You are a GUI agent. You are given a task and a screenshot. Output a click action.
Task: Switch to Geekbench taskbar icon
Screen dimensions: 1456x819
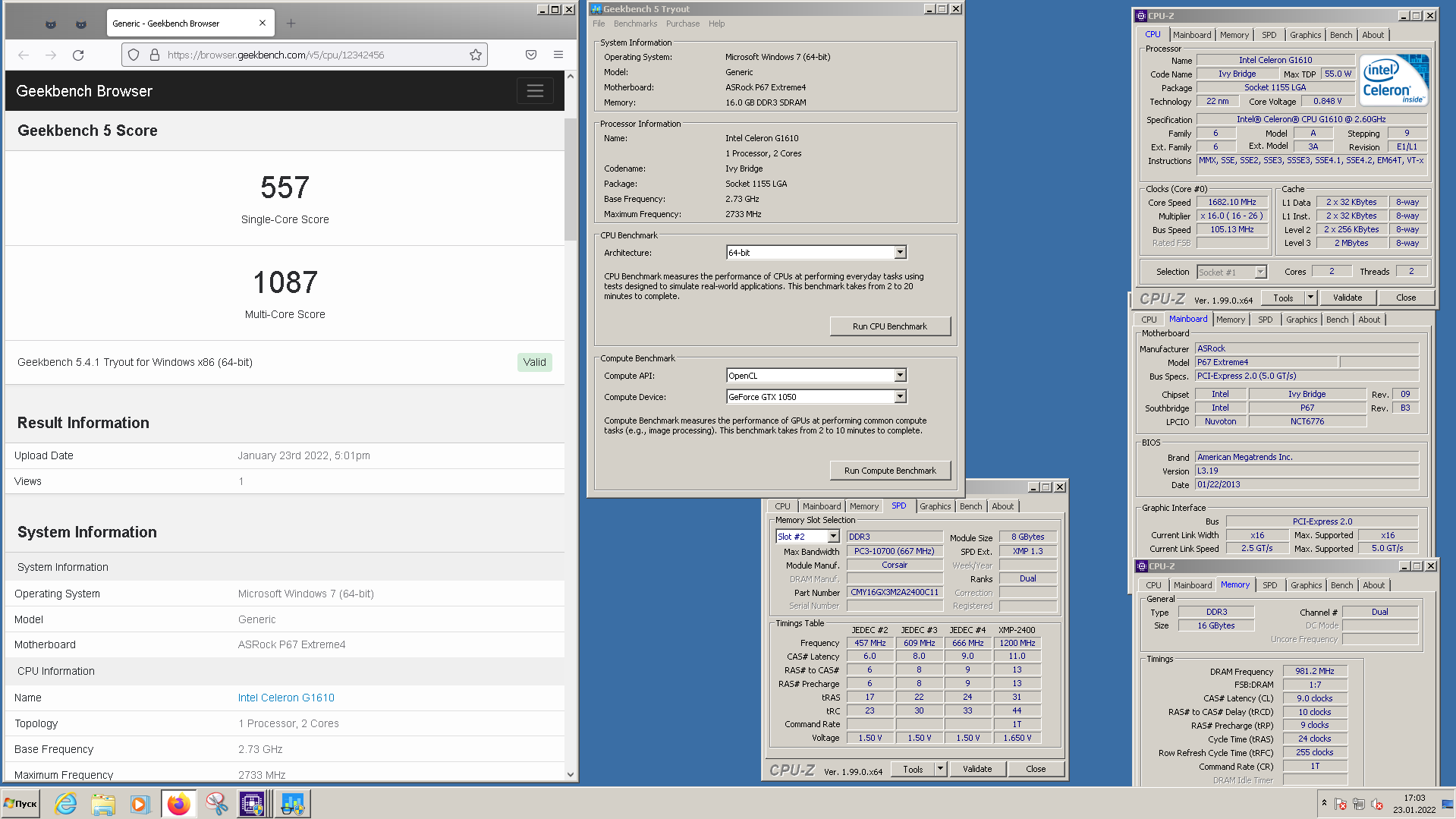pos(292,804)
